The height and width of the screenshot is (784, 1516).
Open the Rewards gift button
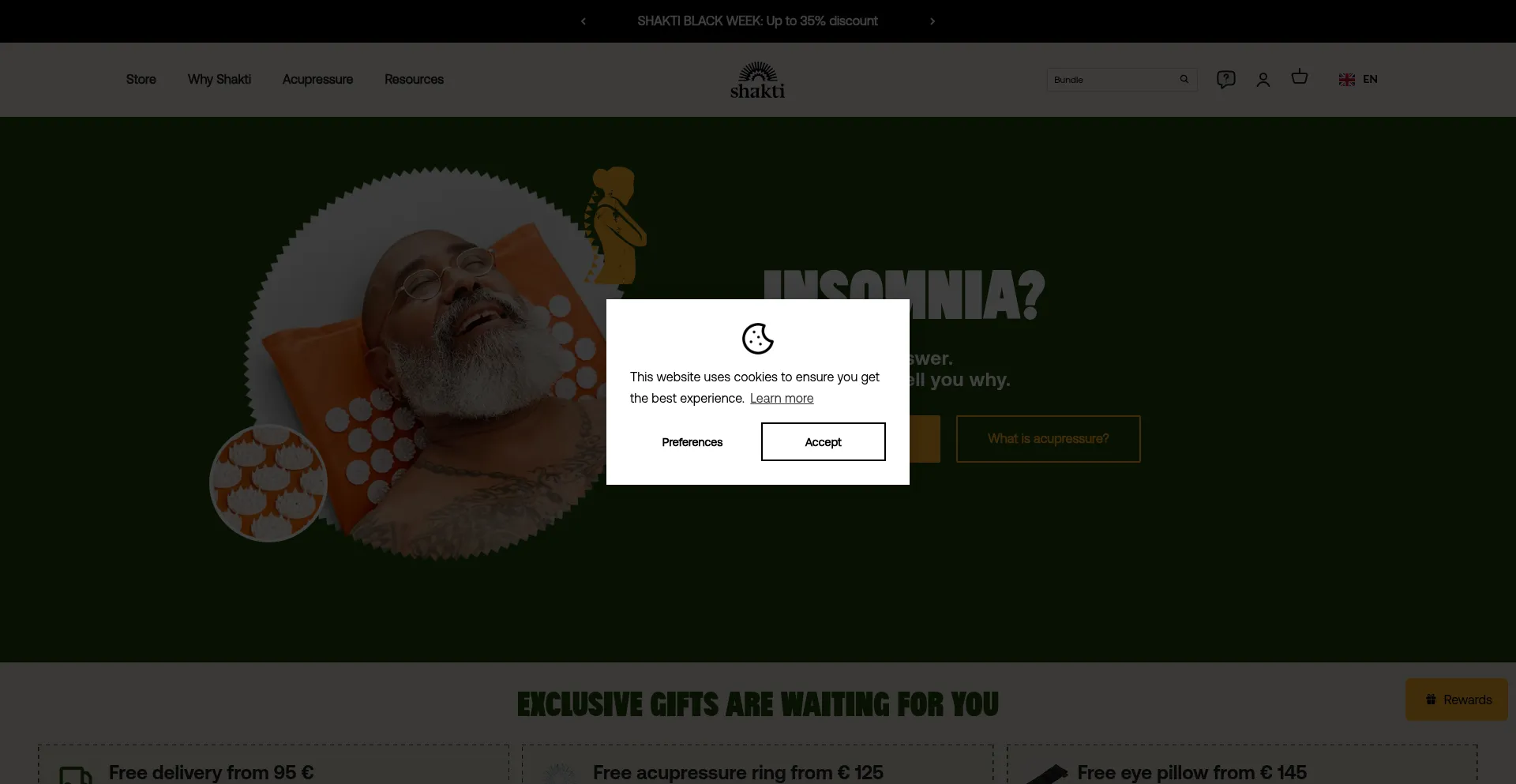(x=1457, y=700)
